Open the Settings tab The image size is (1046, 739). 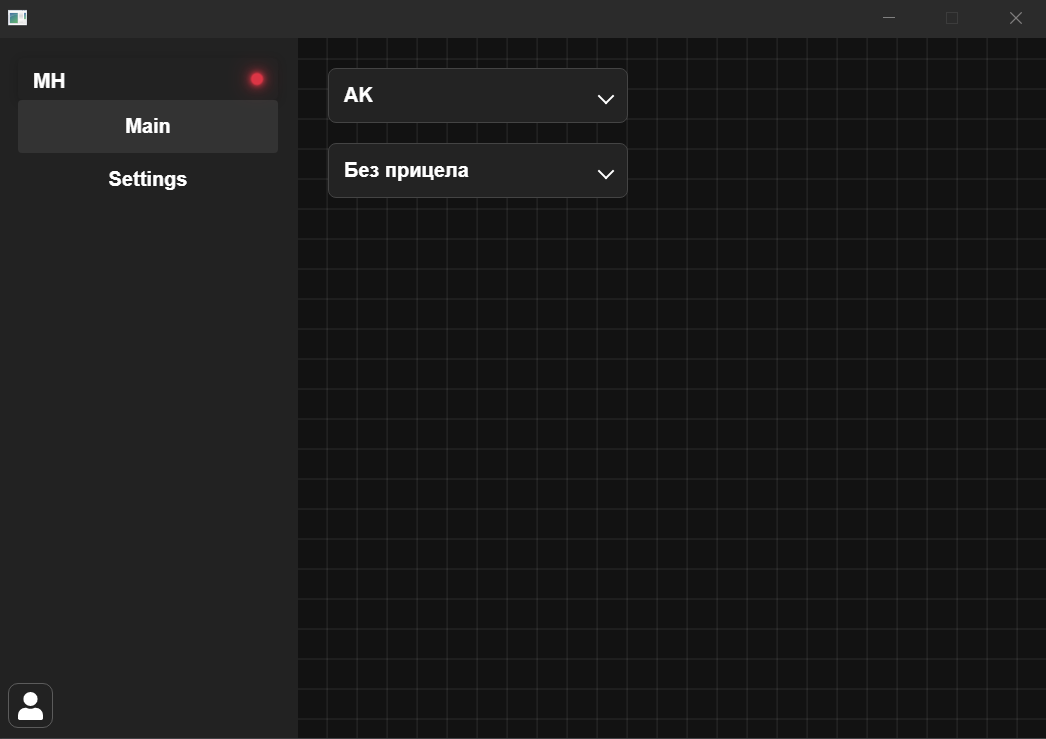(147, 179)
